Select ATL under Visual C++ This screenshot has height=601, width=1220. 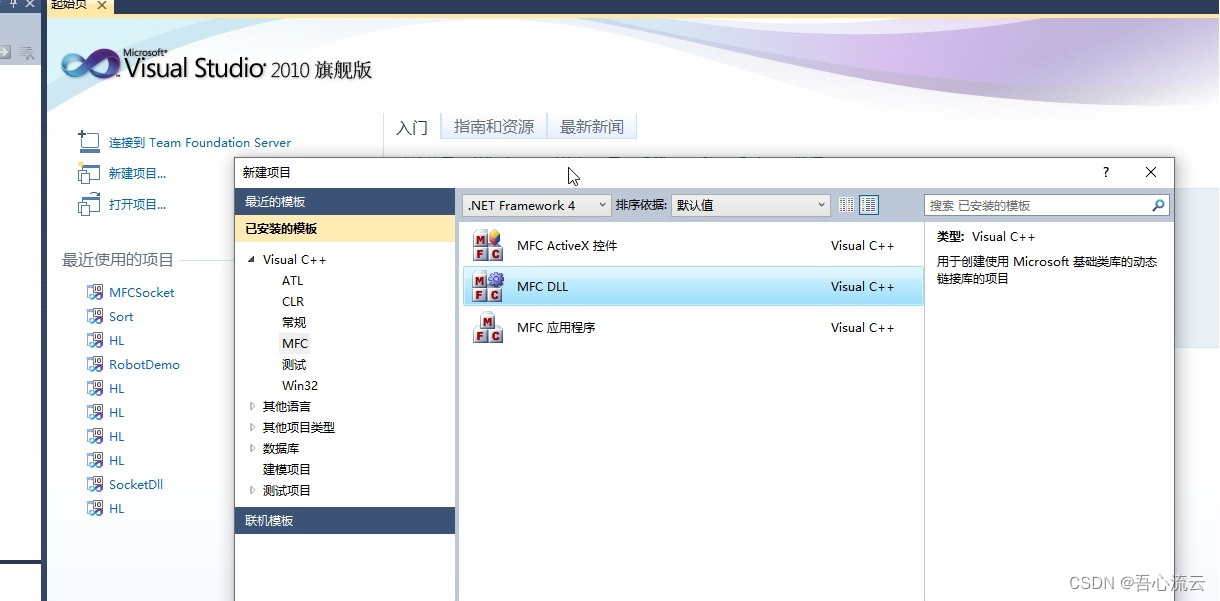click(x=292, y=281)
